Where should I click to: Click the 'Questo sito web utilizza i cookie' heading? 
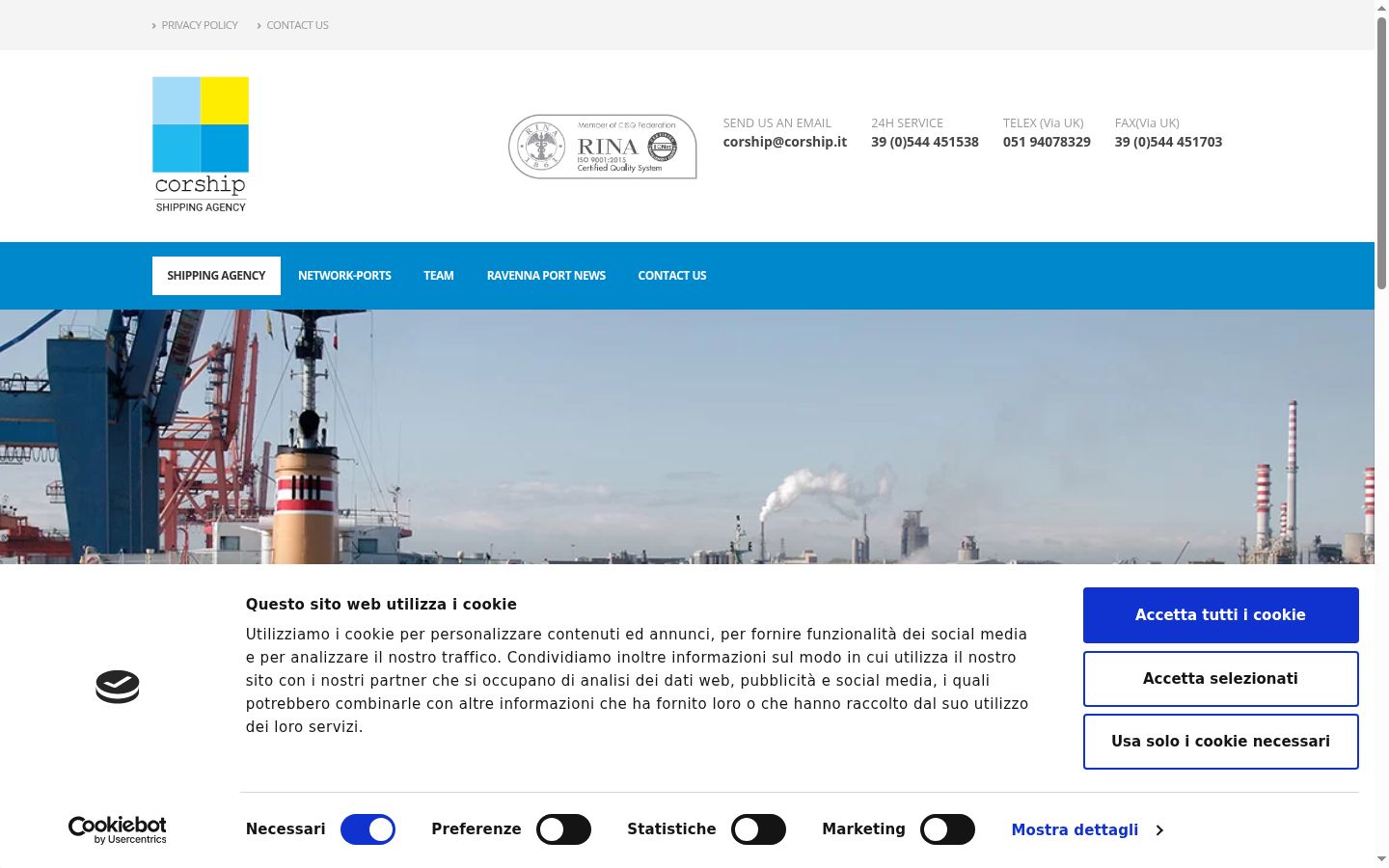click(381, 605)
